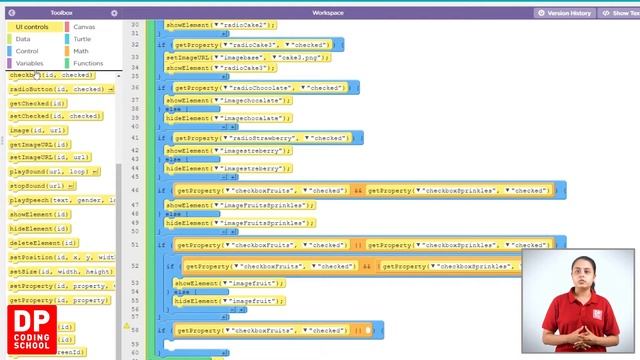
Task: Click the toolbox list scroll-up arrow
Action: (119, 76)
